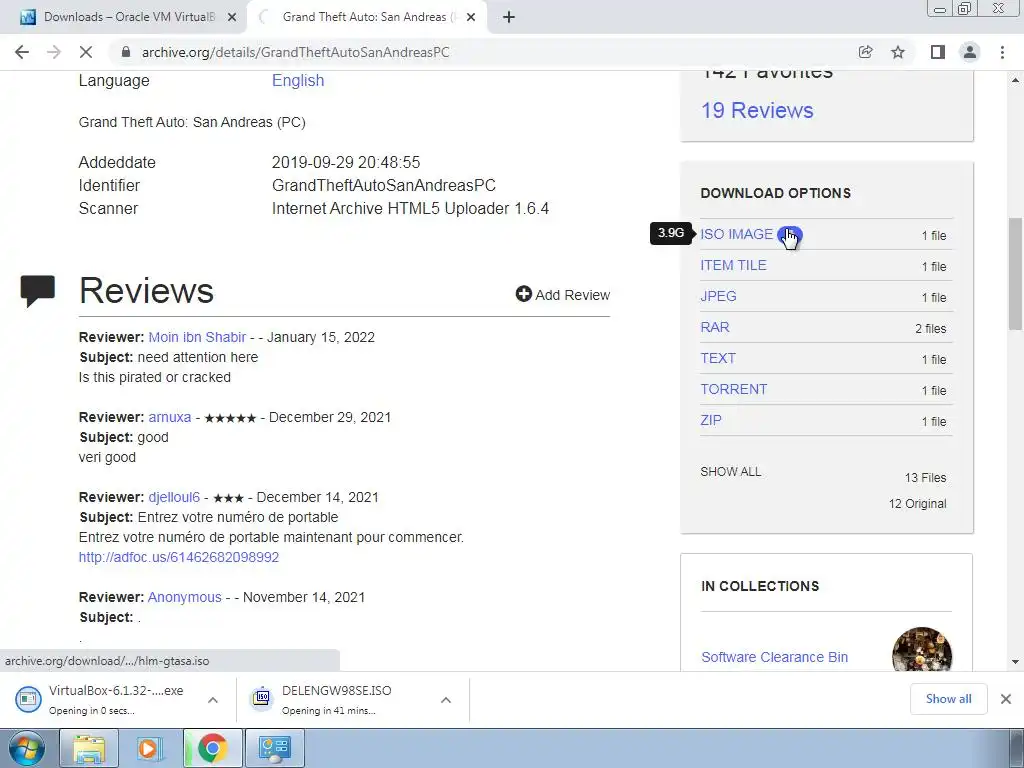
Task: Click the Identifier value GrandTheftAutoSanAndreasPC
Action: click(x=384, y=185)
